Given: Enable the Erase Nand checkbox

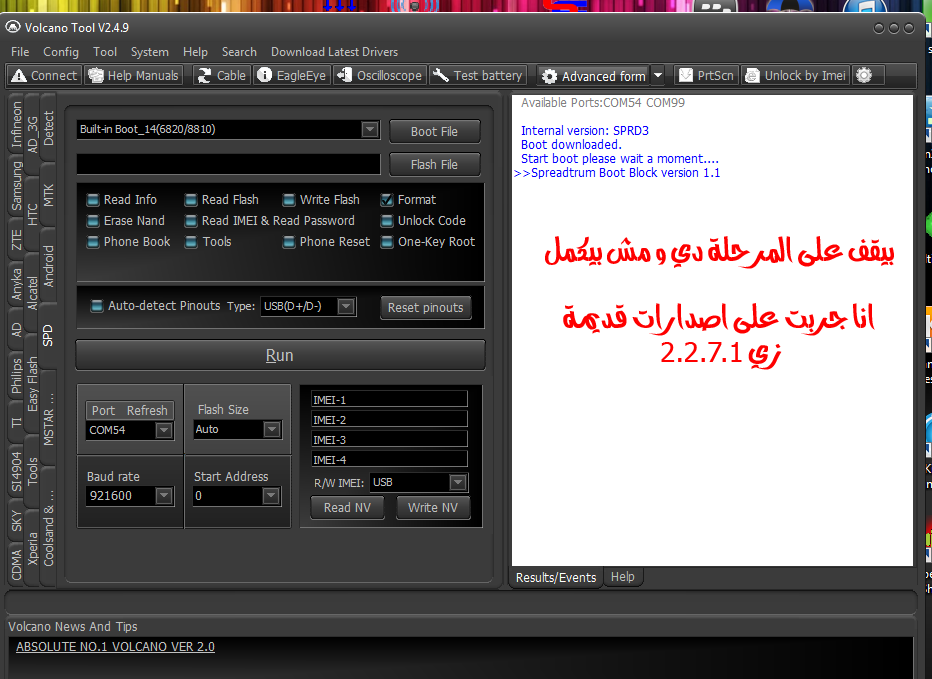Looking at the screenshot, I should [93, 221].
